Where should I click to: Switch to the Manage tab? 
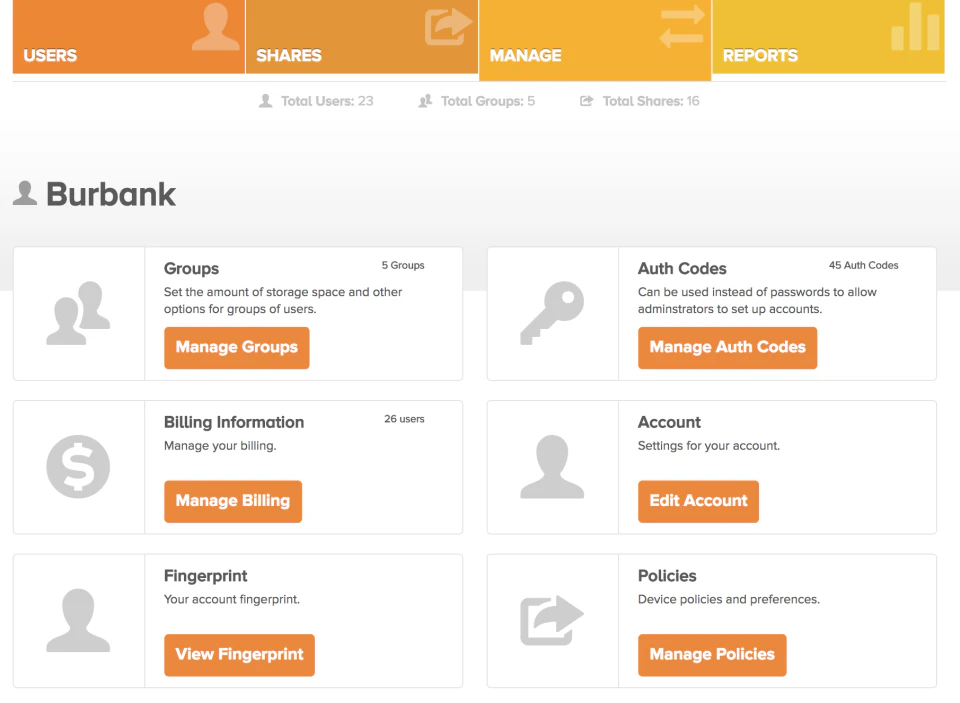click(x=525, y=56)
